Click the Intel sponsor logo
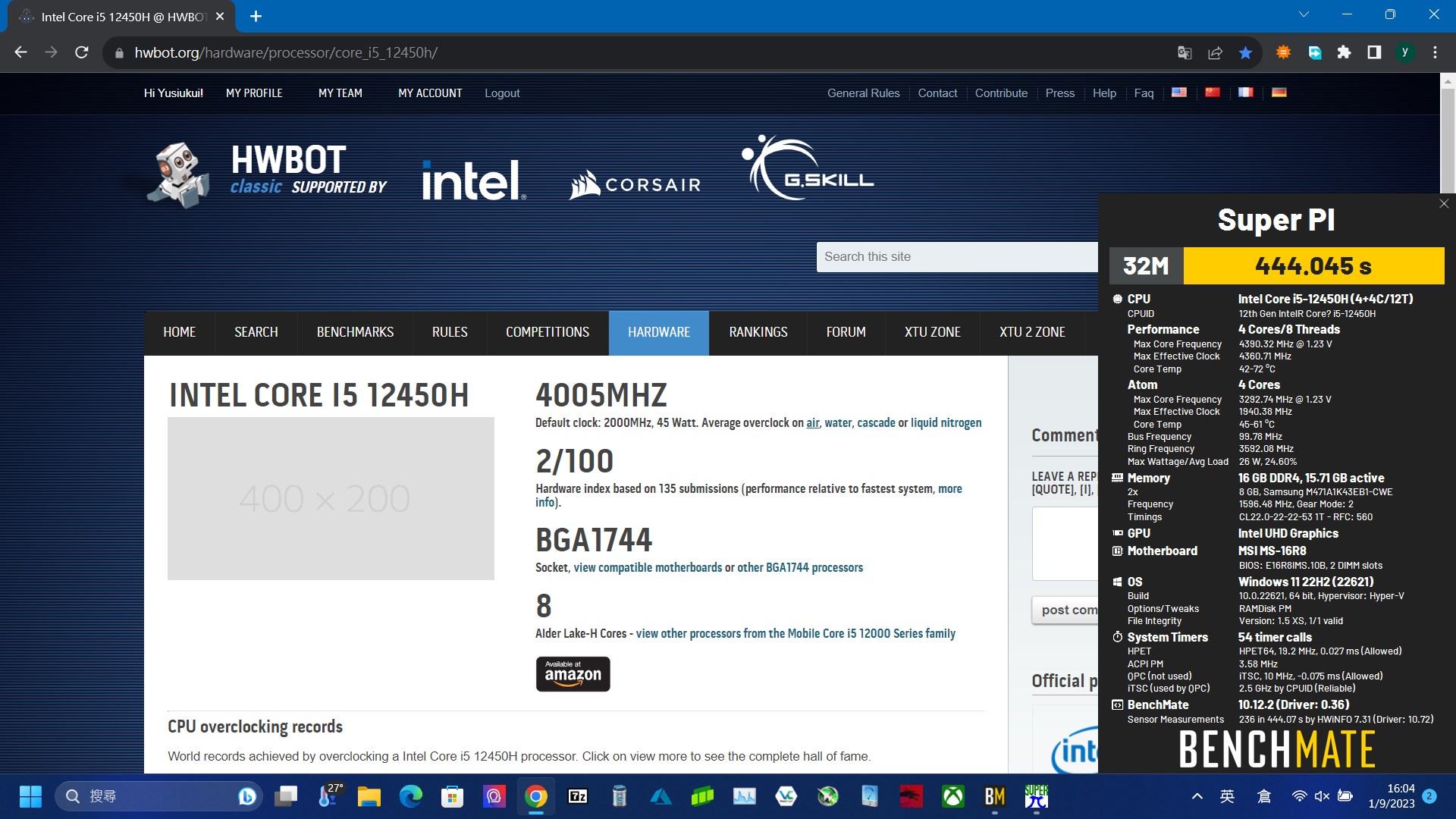The width and height of the screenshot is (1456, 819). coord(474,180)
